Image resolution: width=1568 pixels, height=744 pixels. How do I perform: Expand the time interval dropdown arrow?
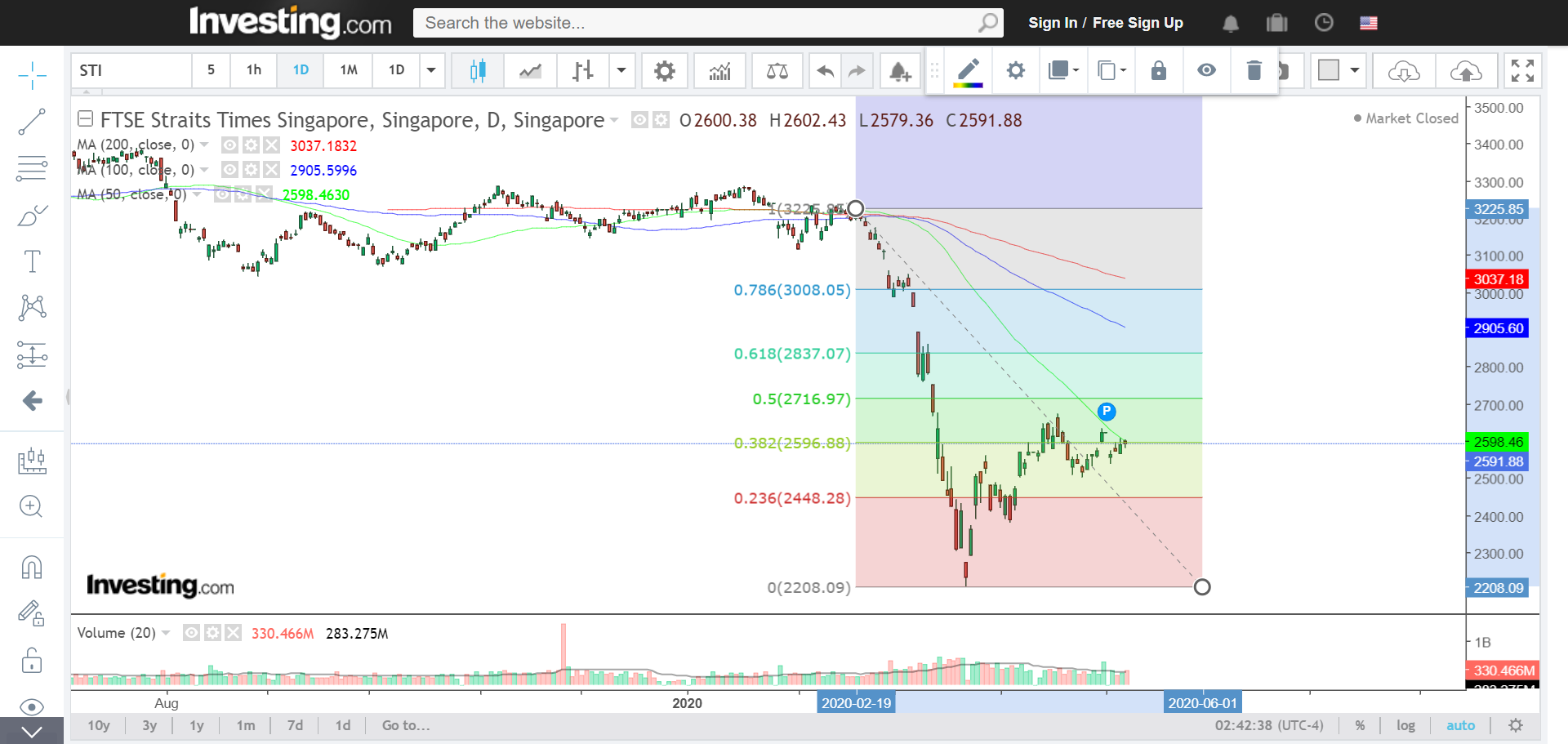pos(431,70)
